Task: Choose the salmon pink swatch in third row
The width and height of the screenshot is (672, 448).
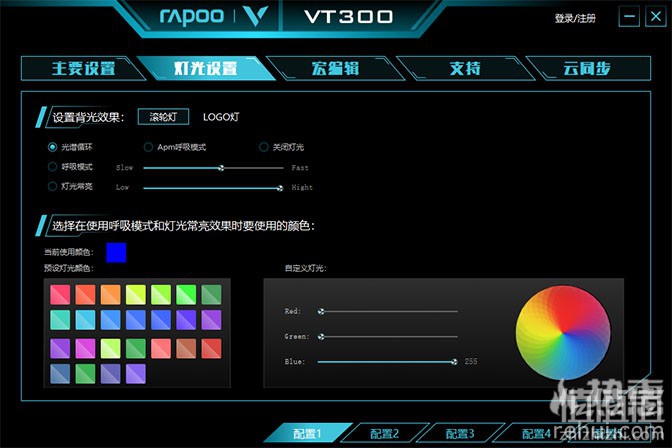Action: coord(161,349)
